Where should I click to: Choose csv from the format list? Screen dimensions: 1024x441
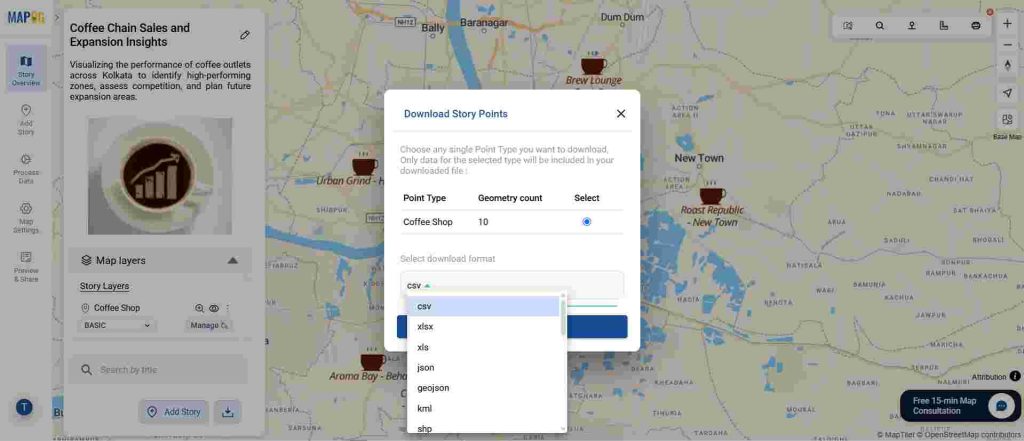pos(483,306)
